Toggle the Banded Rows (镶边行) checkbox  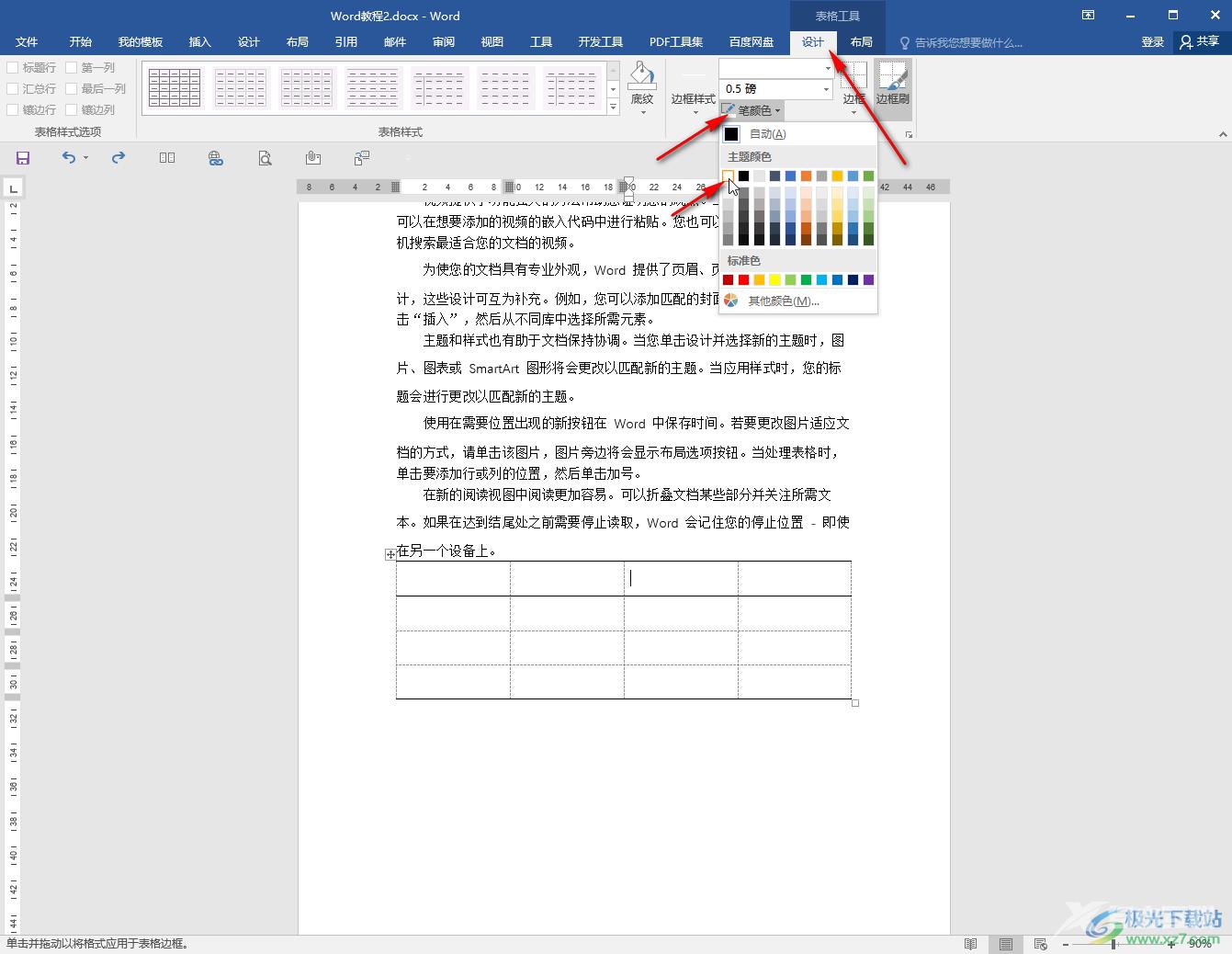tap(13, 110)
